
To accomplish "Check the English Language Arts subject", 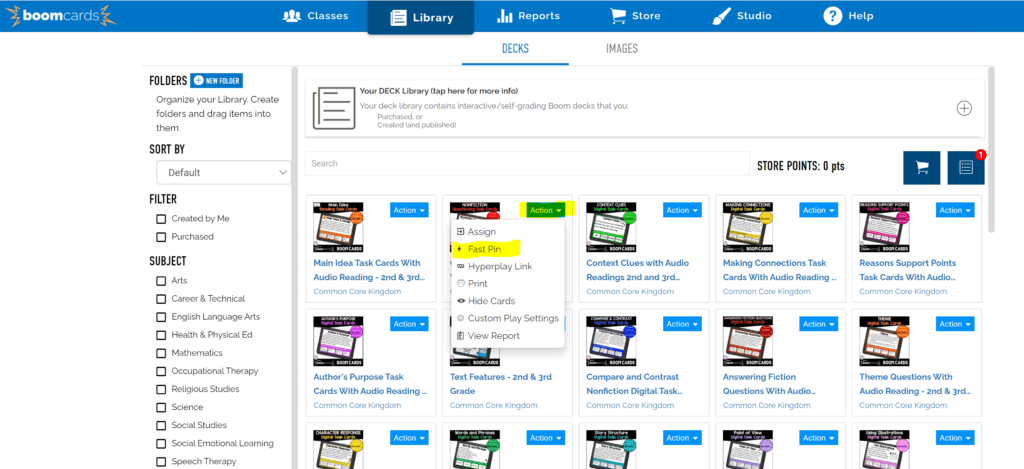I will pos(161,317).
